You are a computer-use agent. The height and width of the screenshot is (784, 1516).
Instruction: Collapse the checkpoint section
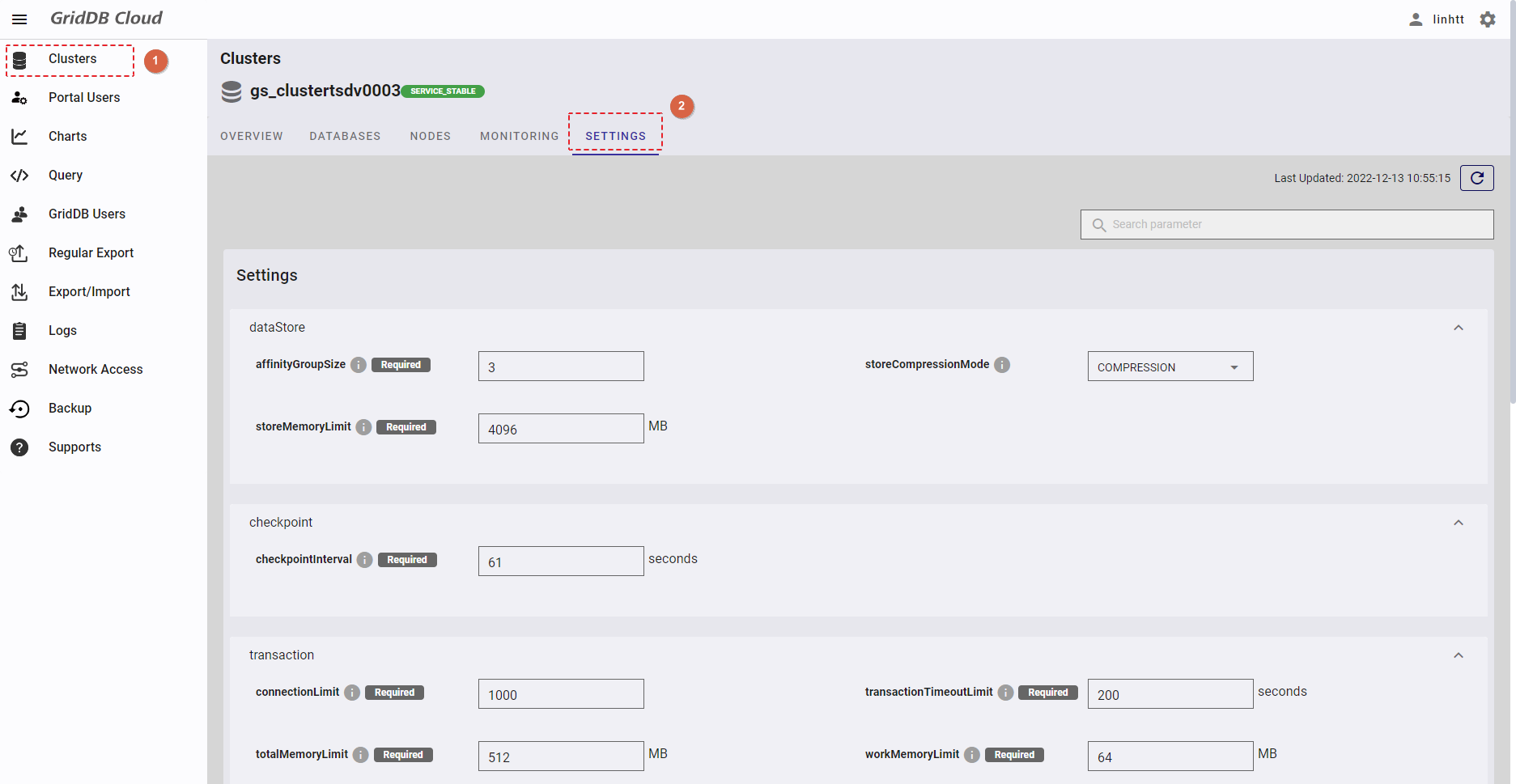click(1458, 523)
